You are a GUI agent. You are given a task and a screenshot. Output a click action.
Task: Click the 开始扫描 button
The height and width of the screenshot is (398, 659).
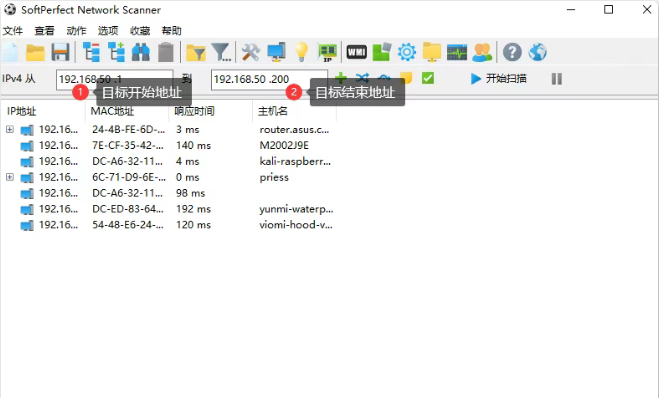point(498,79)
